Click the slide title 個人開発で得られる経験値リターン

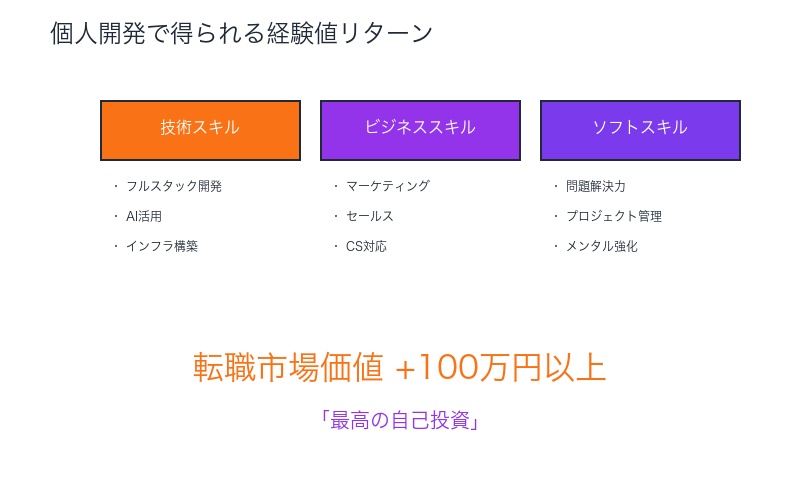coord(242,33)
